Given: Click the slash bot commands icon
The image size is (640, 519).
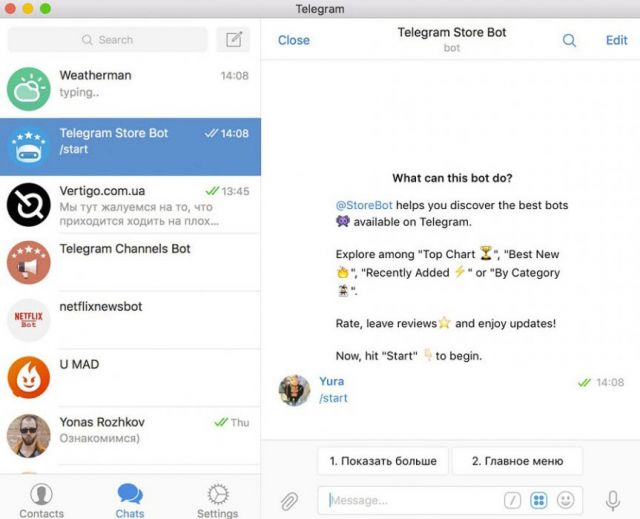Looking at the screenshot, I should [512, 500].
